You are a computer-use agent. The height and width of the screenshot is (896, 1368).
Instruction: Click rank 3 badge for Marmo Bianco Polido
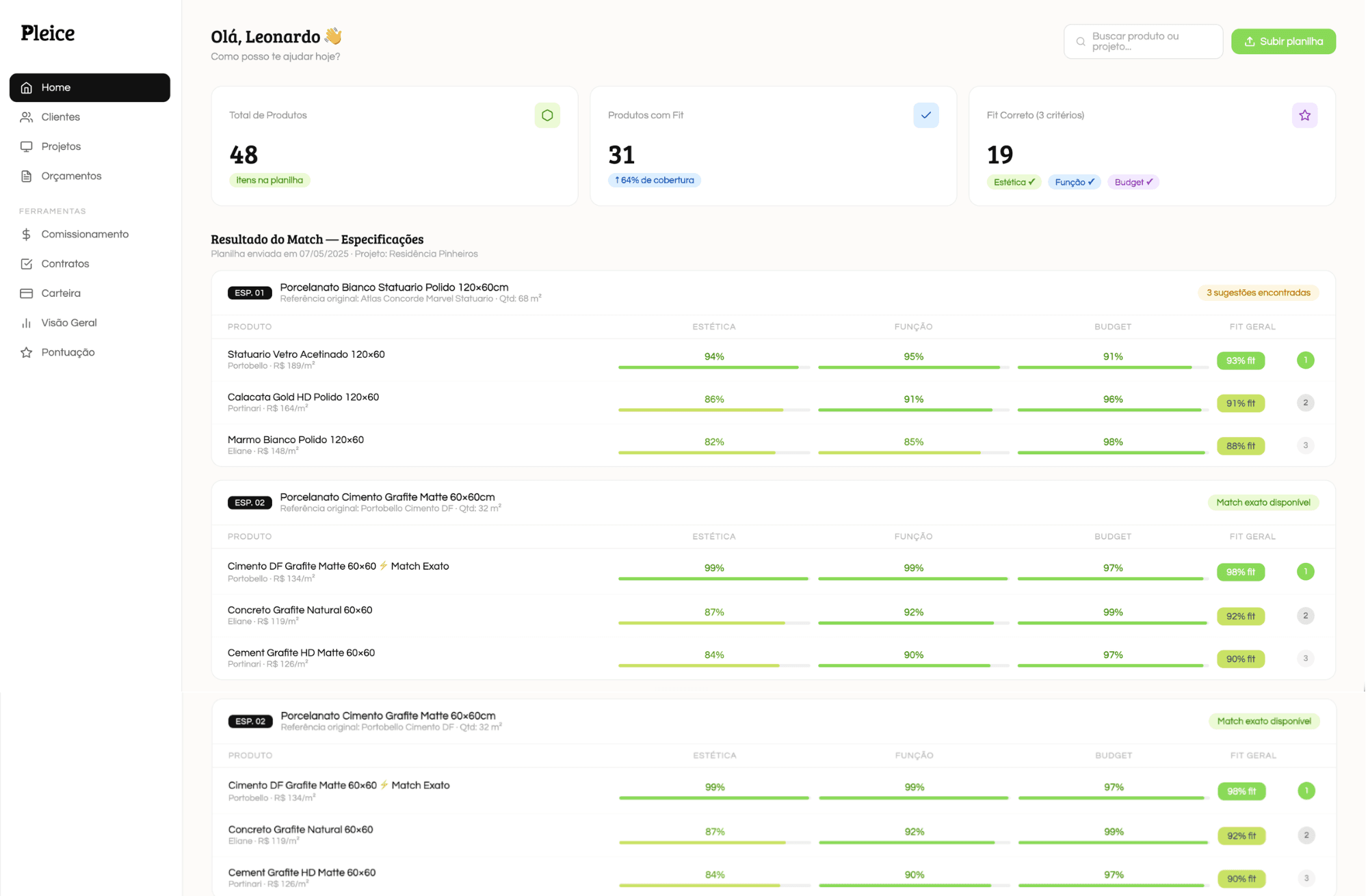click(1305, 445)
